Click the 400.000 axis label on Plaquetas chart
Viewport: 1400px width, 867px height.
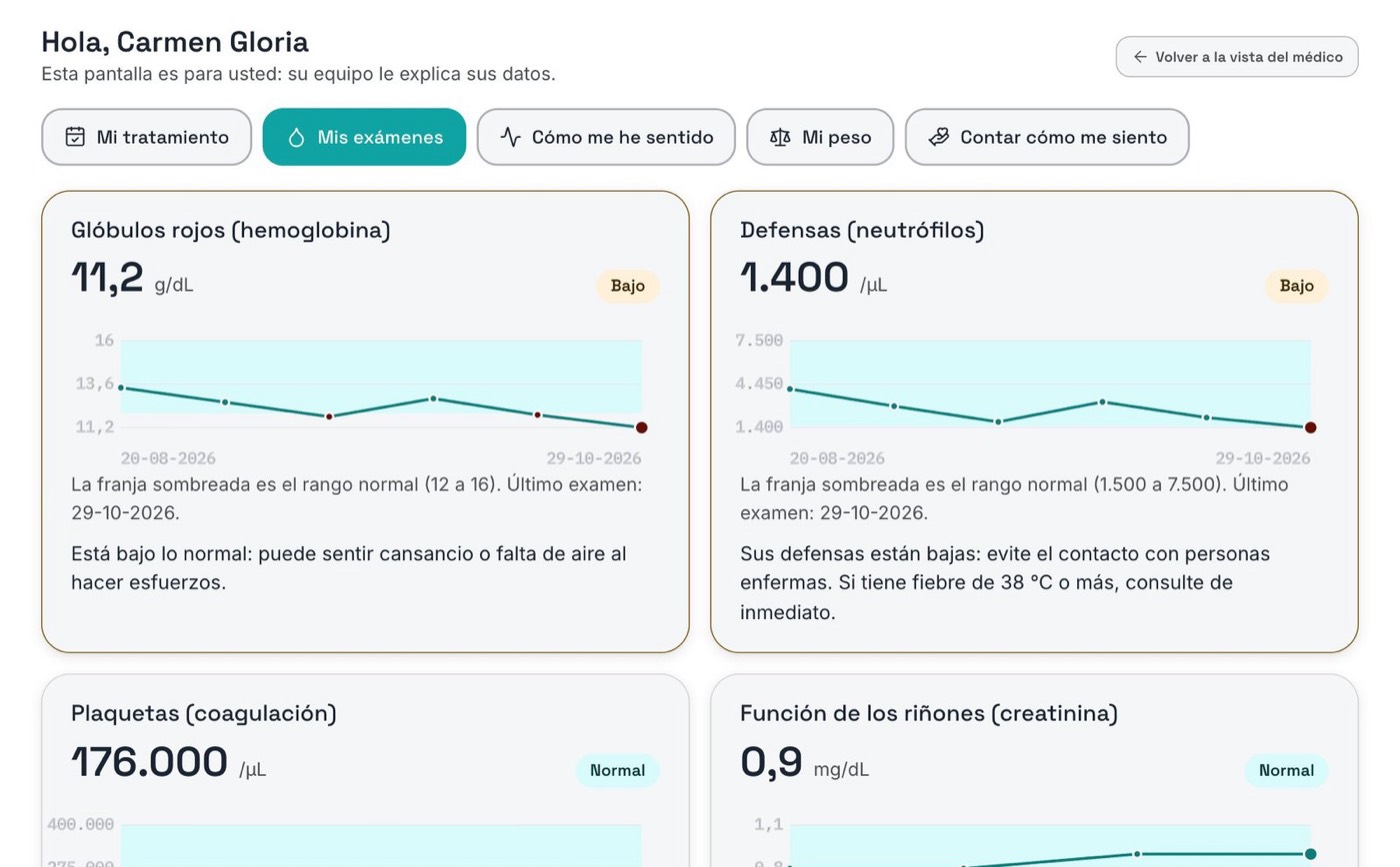tap(80, 825)
